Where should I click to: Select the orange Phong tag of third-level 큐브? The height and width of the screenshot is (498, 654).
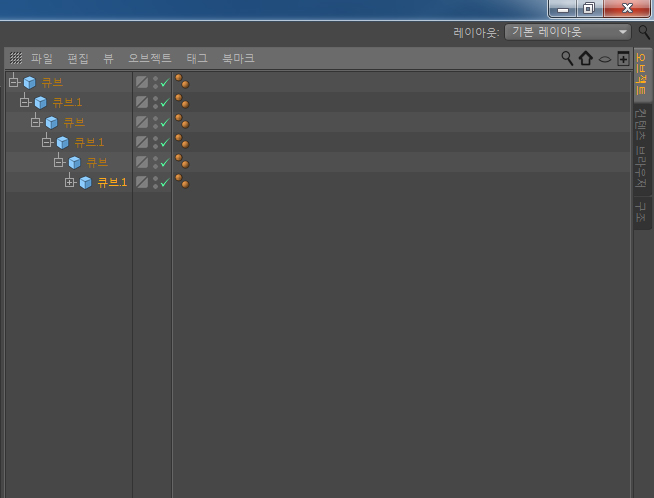pyautogui.click(x=182, y=121)
